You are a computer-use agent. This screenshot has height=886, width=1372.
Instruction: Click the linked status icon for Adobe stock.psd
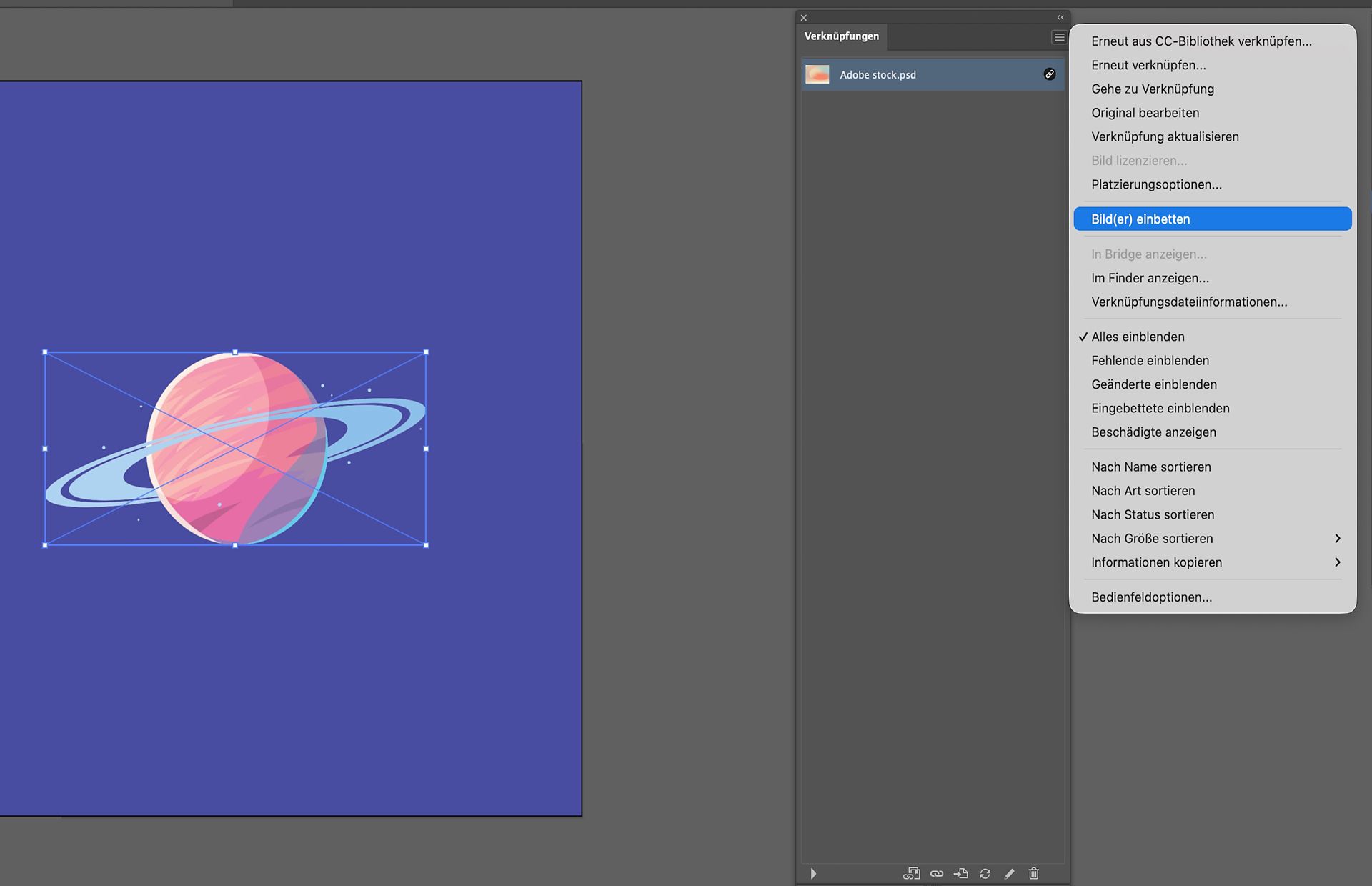(1050, 74)
